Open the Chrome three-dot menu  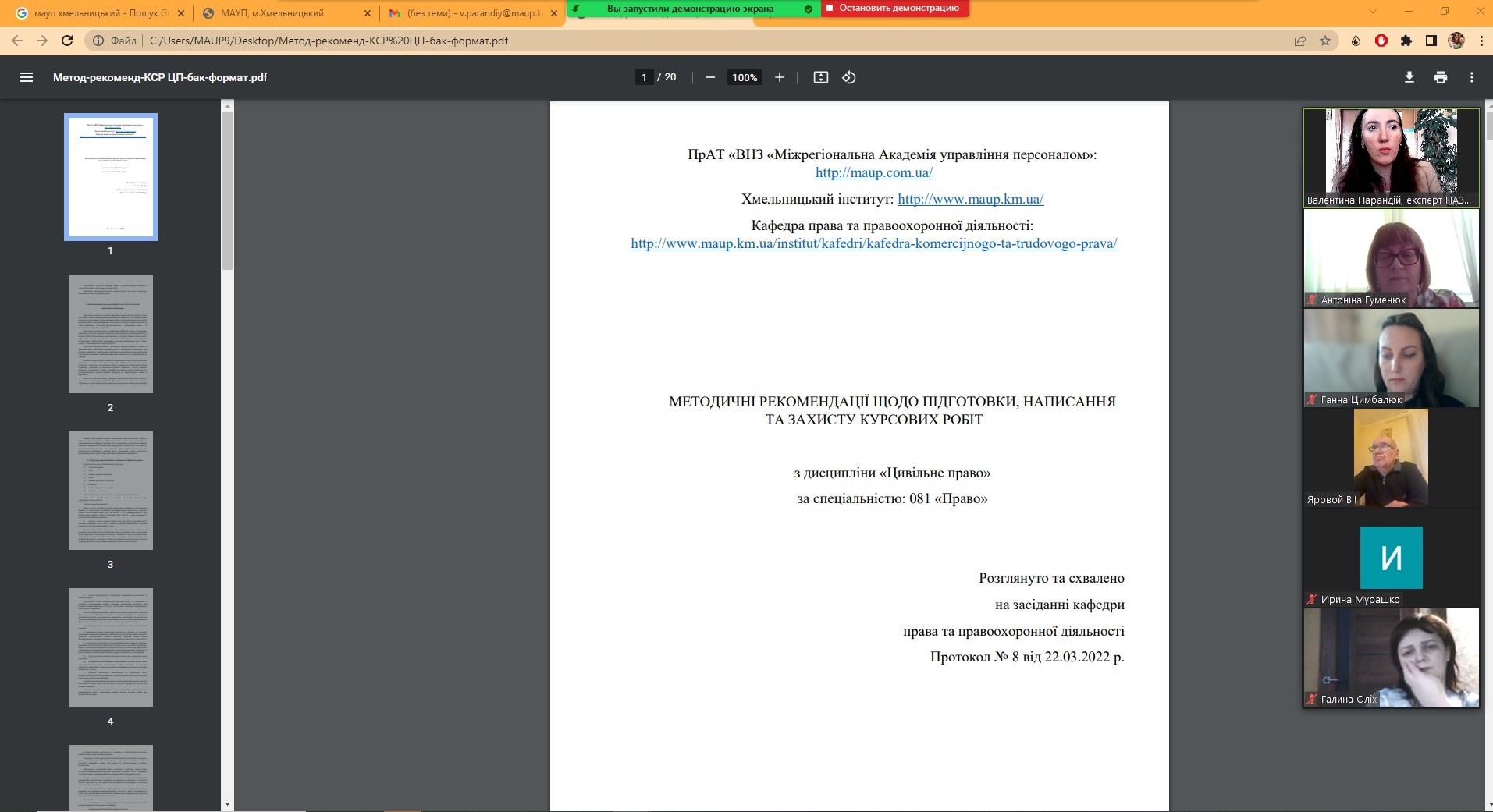point(1481,41)
